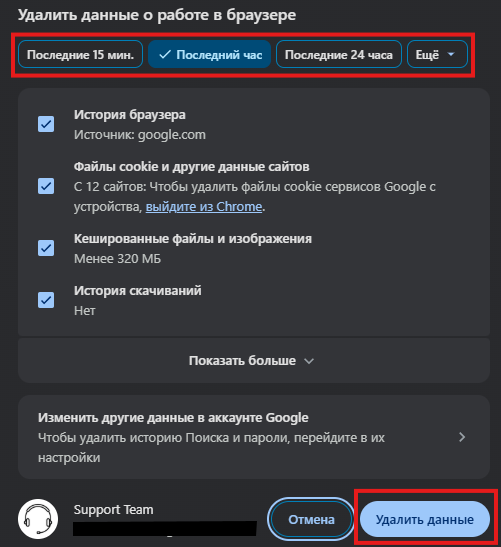Viewport: 501px width, 547px height.
Task: Disable the Кешированные файлы и изображения checkbox
Action: point(46,248)
